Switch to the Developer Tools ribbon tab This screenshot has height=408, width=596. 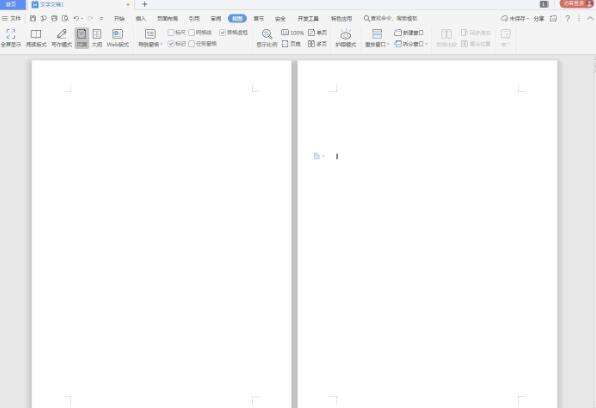308,18
